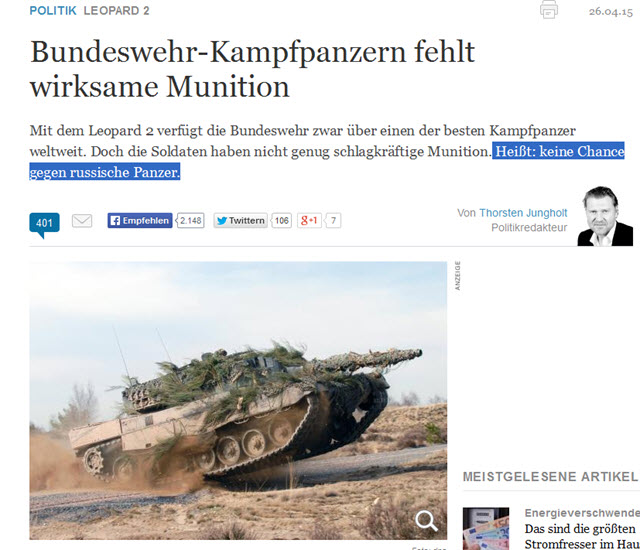The image size is (640, 550).
Task: Click the Facebook Empfehlen button
Action: click(140, 221)
